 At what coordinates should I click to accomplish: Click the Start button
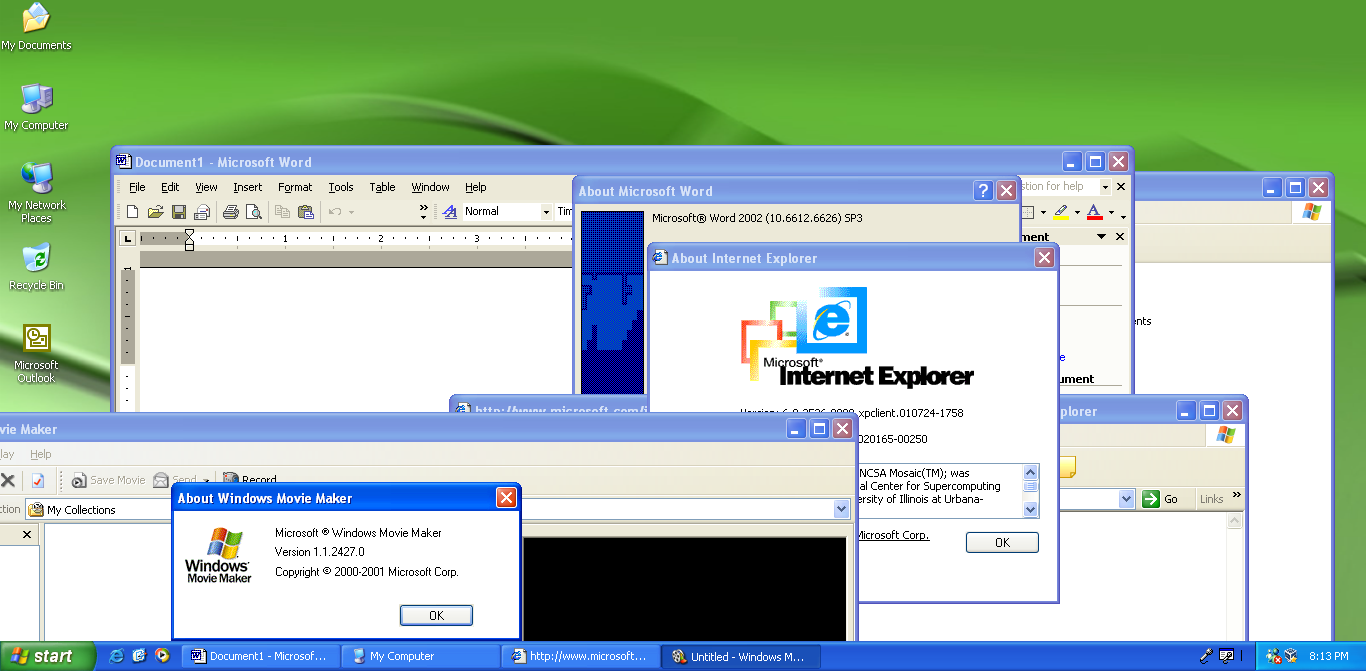tap(47, 656)
